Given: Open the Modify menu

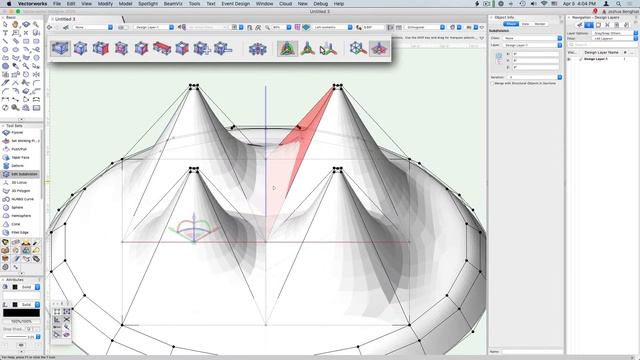Looking at the screenshot, I should pos(105,4).
